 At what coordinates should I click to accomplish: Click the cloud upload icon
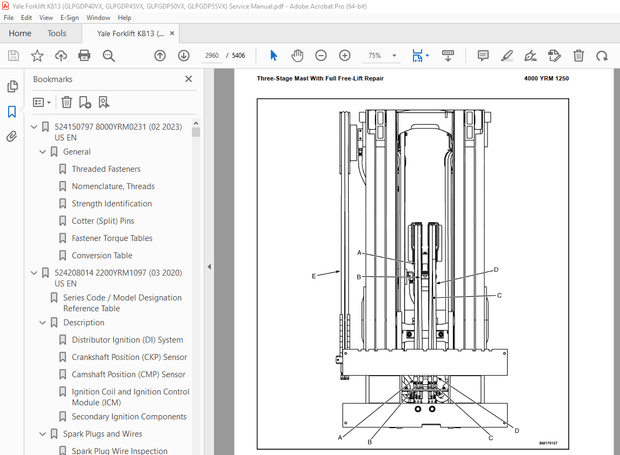(60, 56)
